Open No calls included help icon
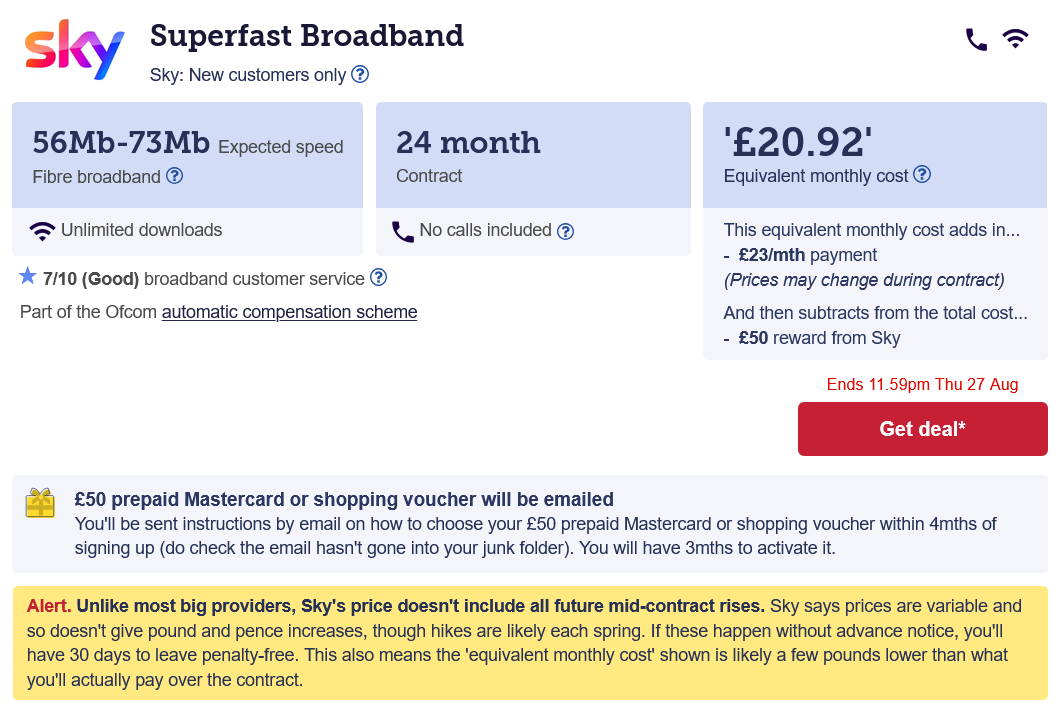This screenshot has height=712, width=1060. [x=565, y=231]
